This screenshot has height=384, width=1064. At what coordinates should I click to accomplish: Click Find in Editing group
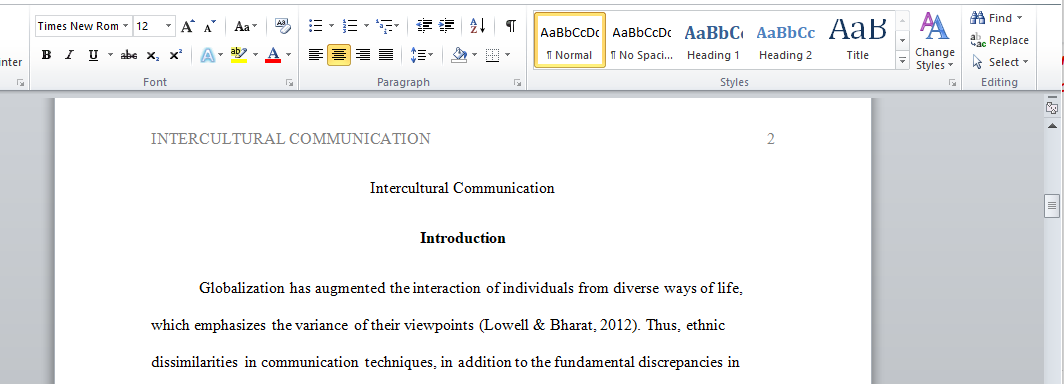point(996,18)
